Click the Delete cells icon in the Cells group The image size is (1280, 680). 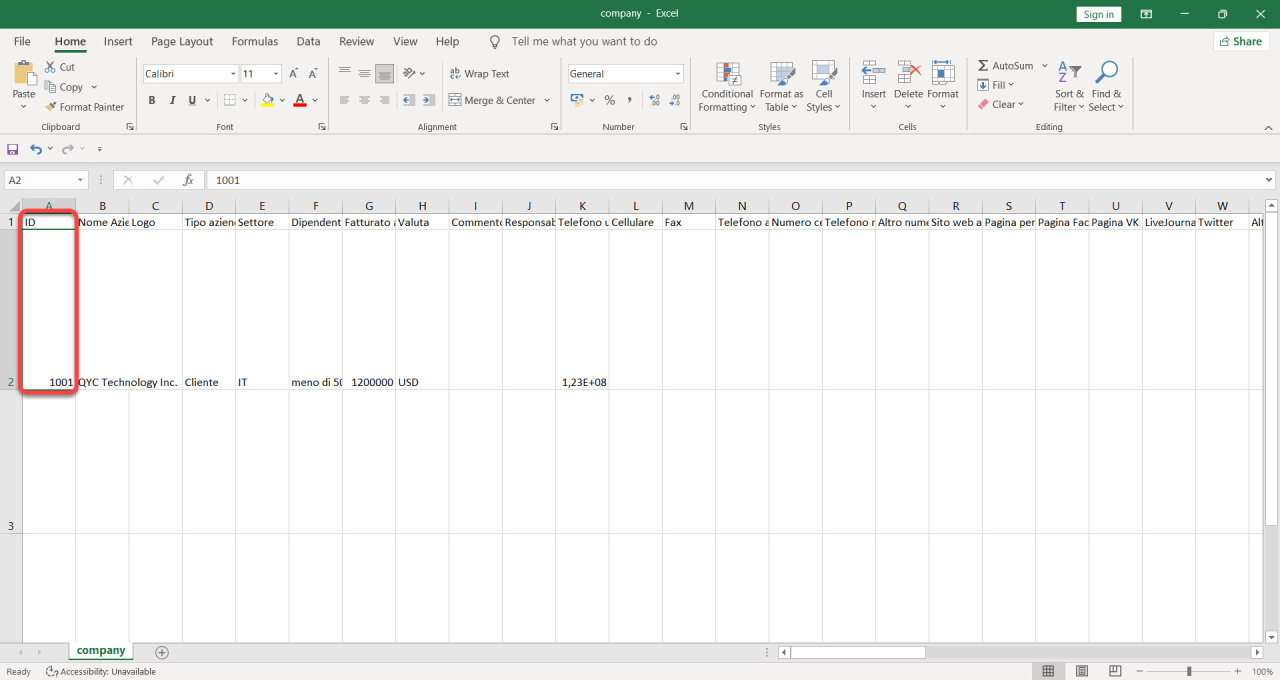coord(908,73)
